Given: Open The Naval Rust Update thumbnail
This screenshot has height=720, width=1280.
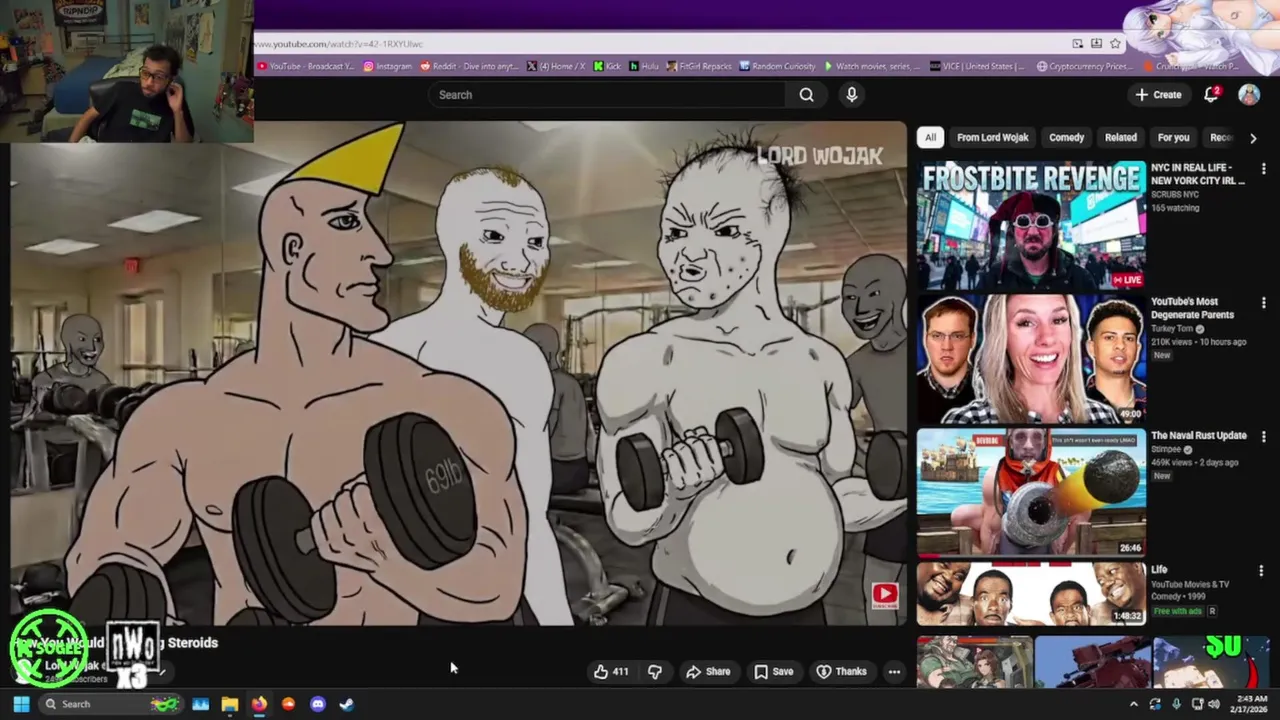Looking at the screenshot, I should point(1031,492).
